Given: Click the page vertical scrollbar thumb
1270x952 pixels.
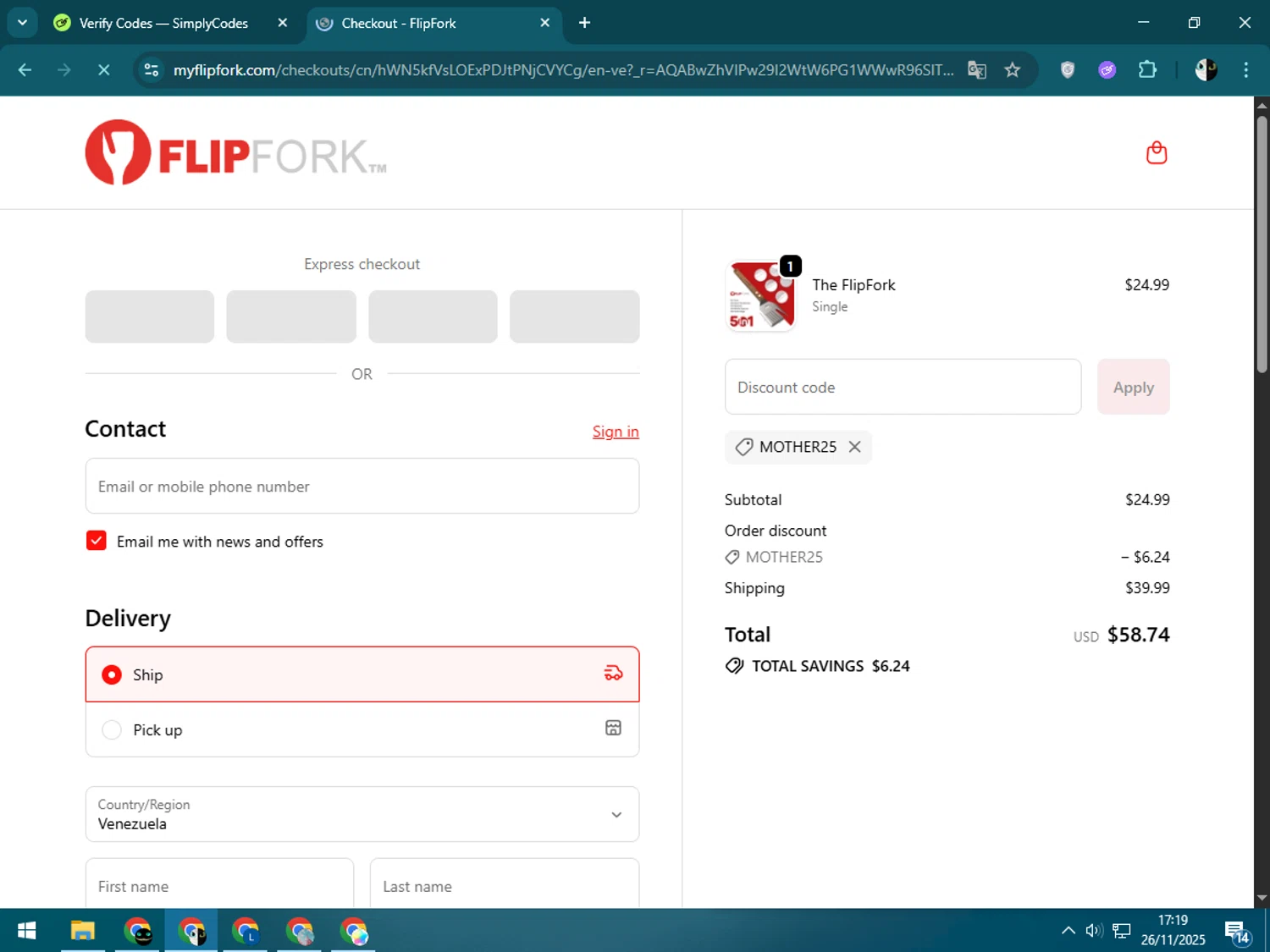Looking at the screenshot, I should 1262,245.
